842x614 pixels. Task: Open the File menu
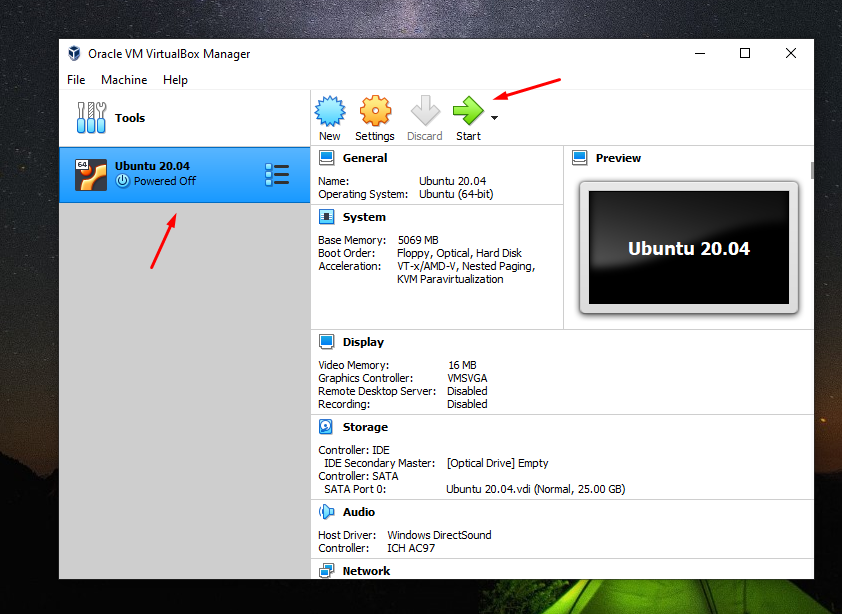tap(76, 80)
